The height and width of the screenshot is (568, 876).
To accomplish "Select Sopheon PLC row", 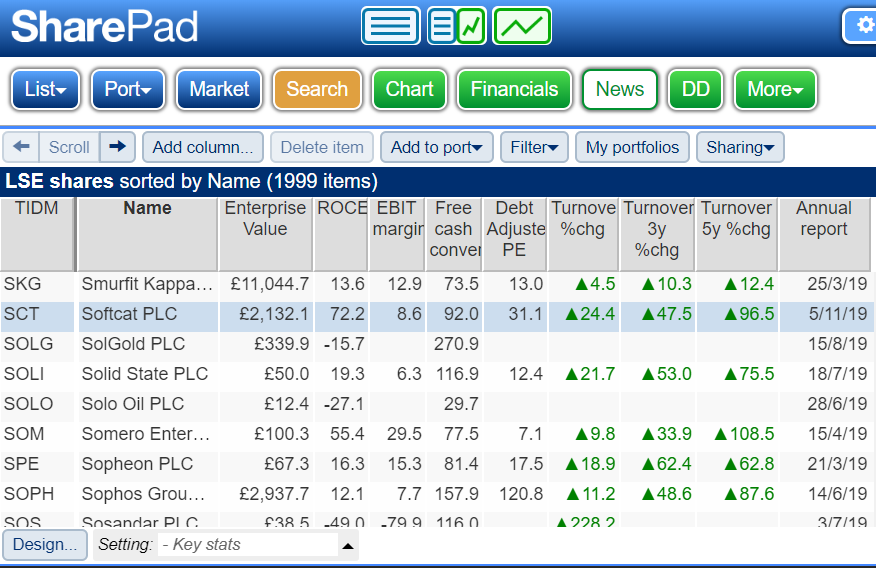I will point(137,464).
